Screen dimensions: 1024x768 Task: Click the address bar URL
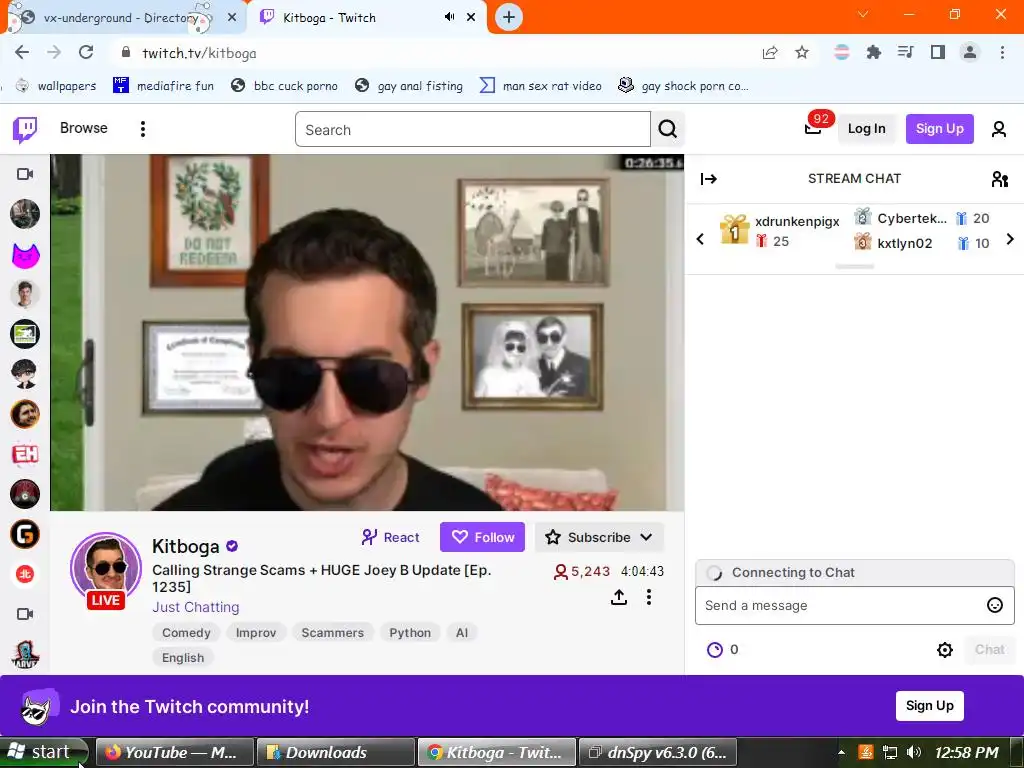click(199, 53)
